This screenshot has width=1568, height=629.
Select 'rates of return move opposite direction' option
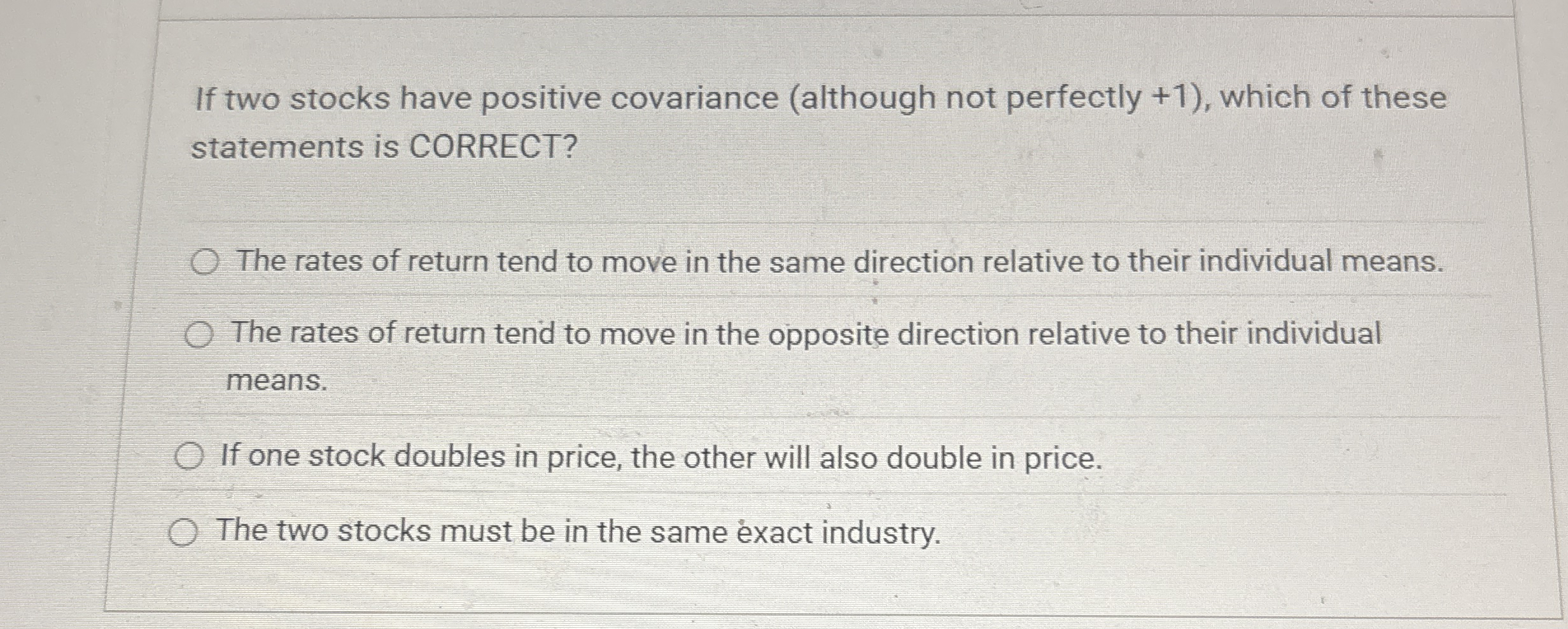tap(199, 335)
